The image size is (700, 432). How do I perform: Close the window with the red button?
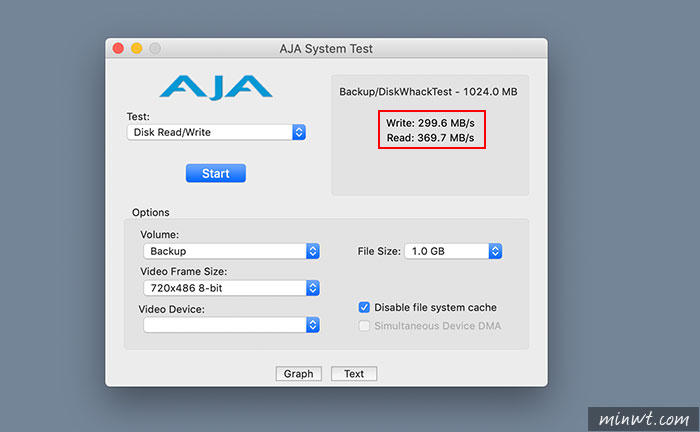pos(118,48)
